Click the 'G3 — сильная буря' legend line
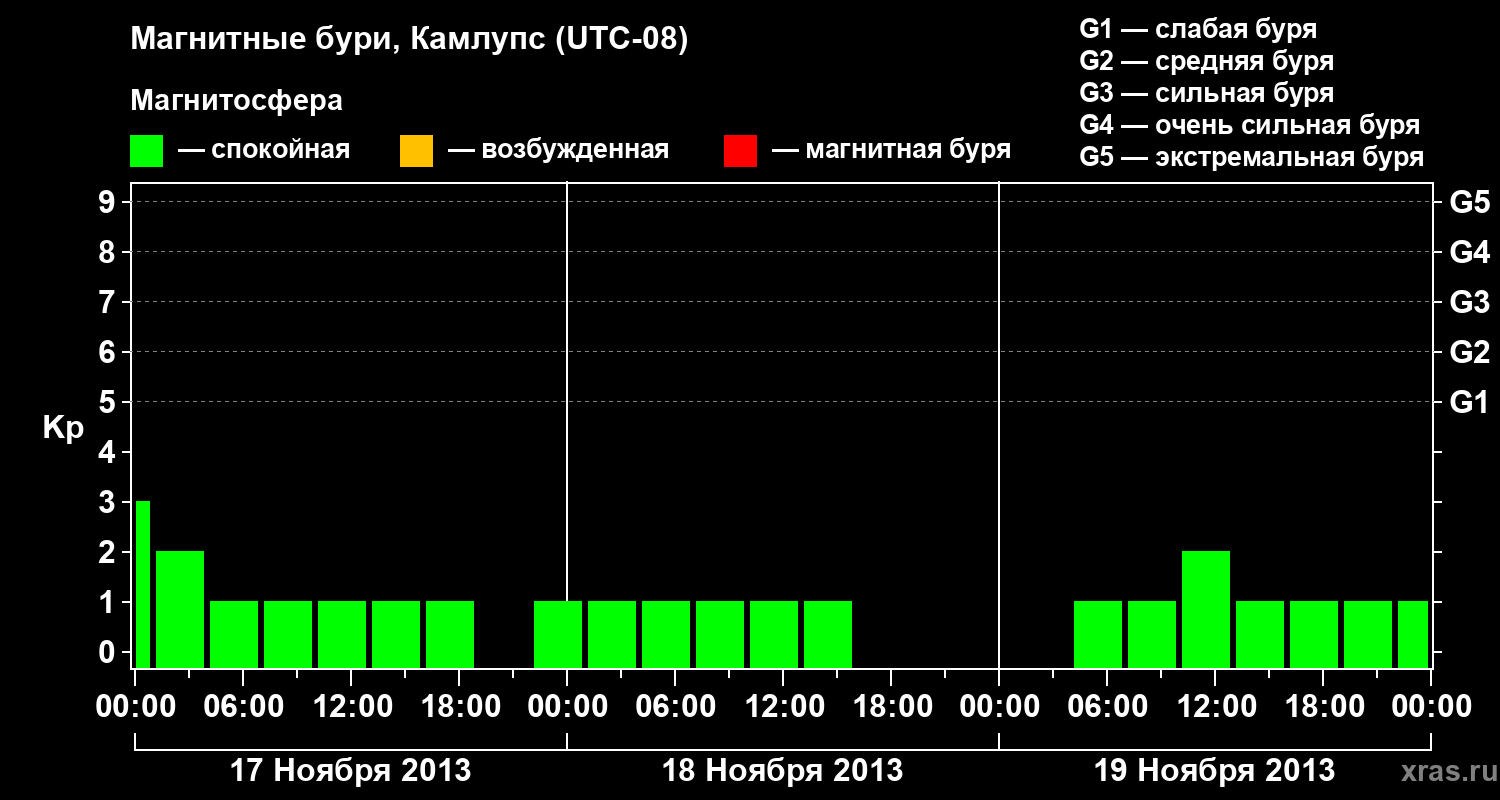 1206,93
